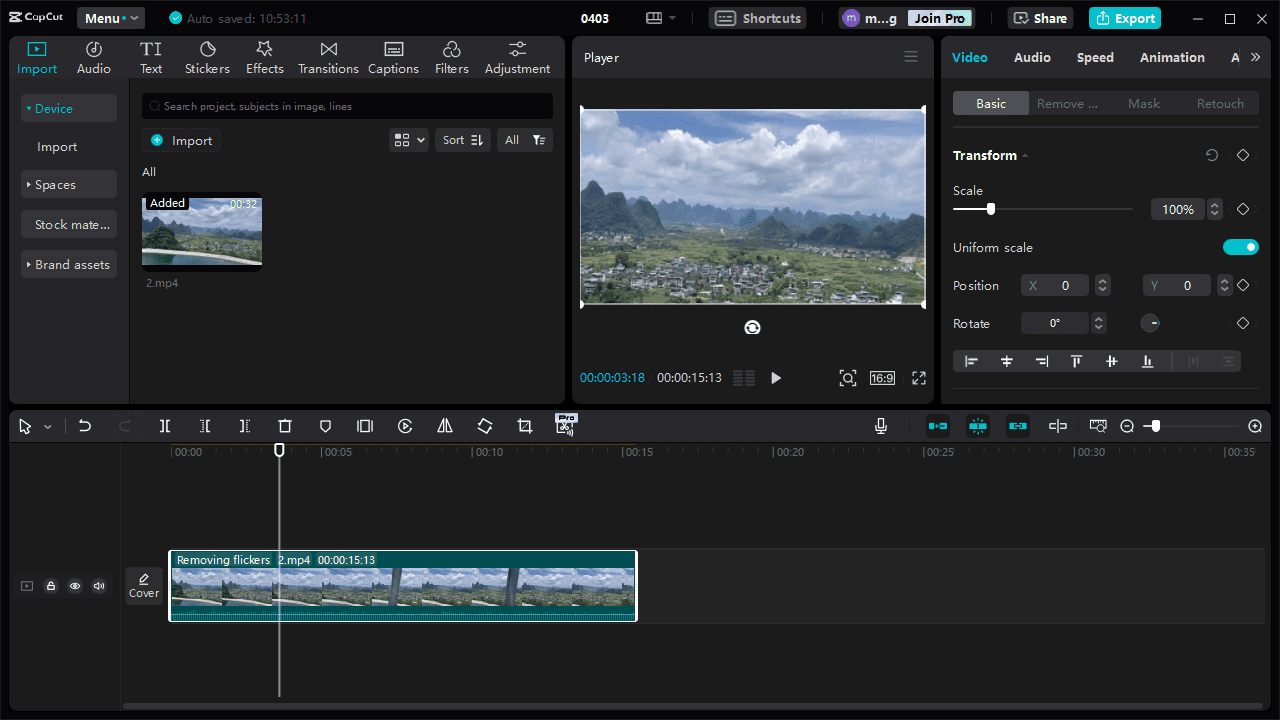Hide the video track with eye icon
This screenshot has width=1280, height=720.
click(x=75, y=586)
